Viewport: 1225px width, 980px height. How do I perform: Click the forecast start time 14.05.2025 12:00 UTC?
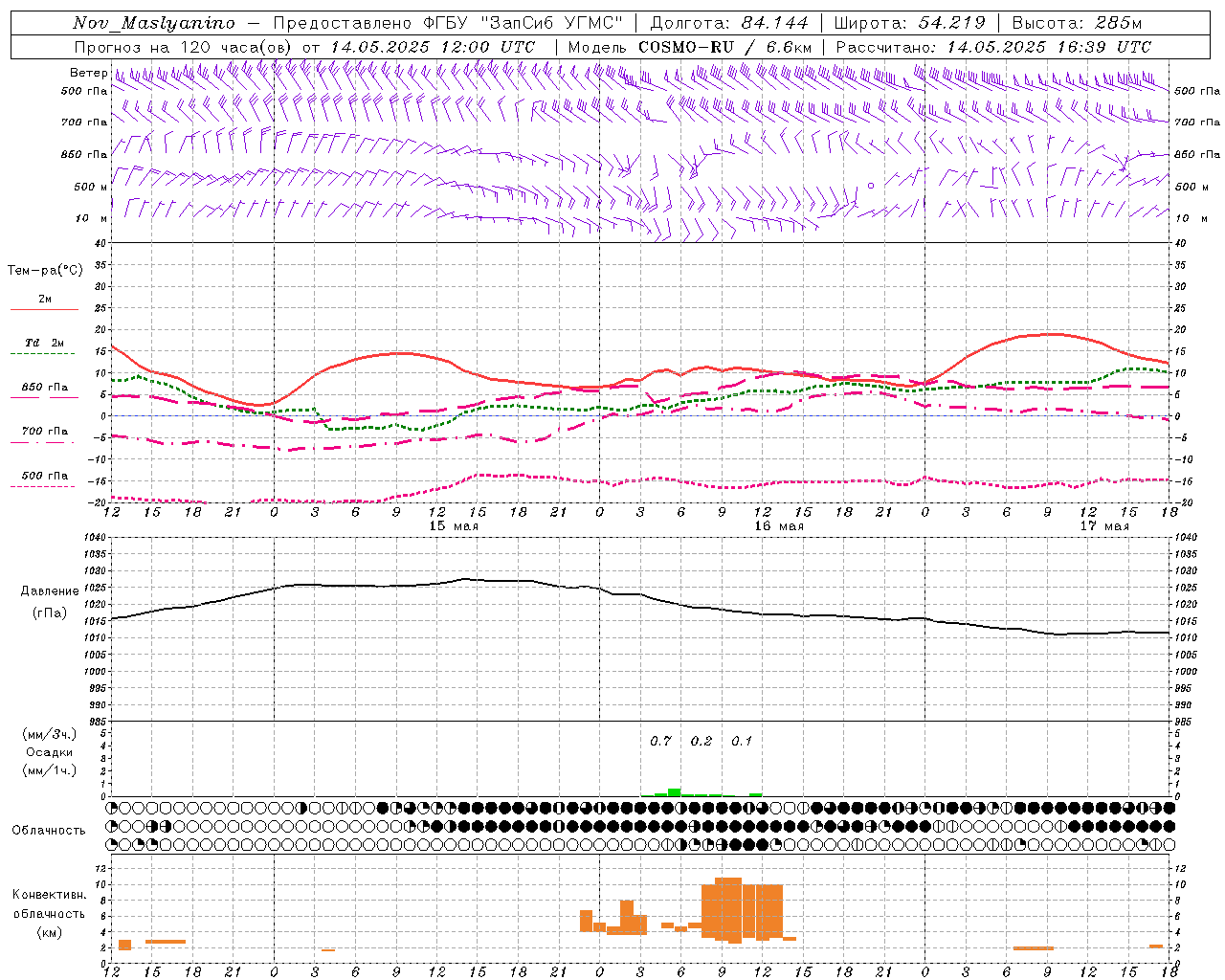[x=433, y=47]
